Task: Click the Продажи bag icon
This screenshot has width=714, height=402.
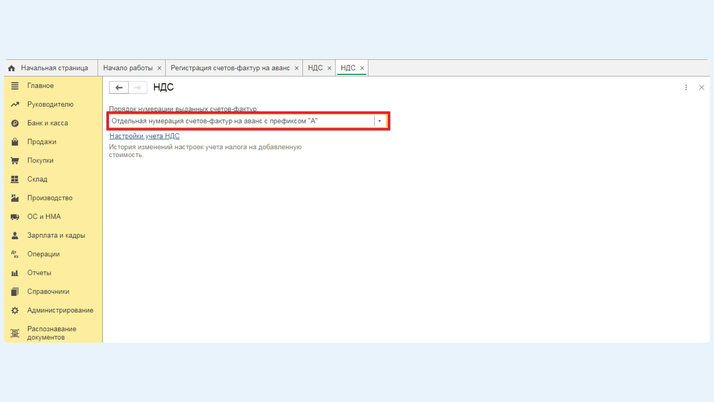Action: (15, 142)
